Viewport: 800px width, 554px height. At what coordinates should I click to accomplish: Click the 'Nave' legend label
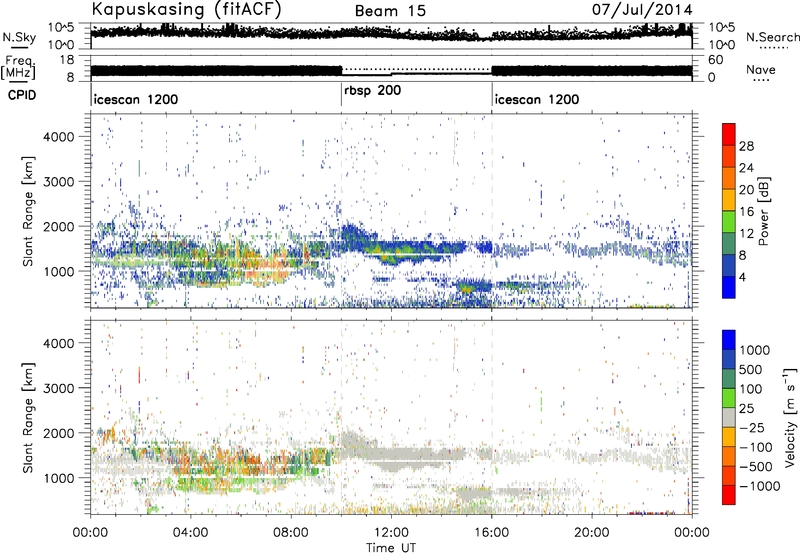coord(761,70)
